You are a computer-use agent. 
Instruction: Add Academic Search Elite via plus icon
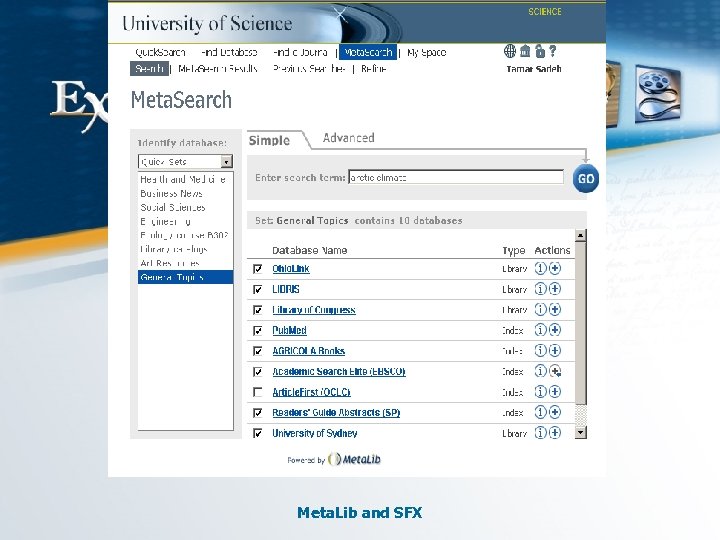[555, 371]
